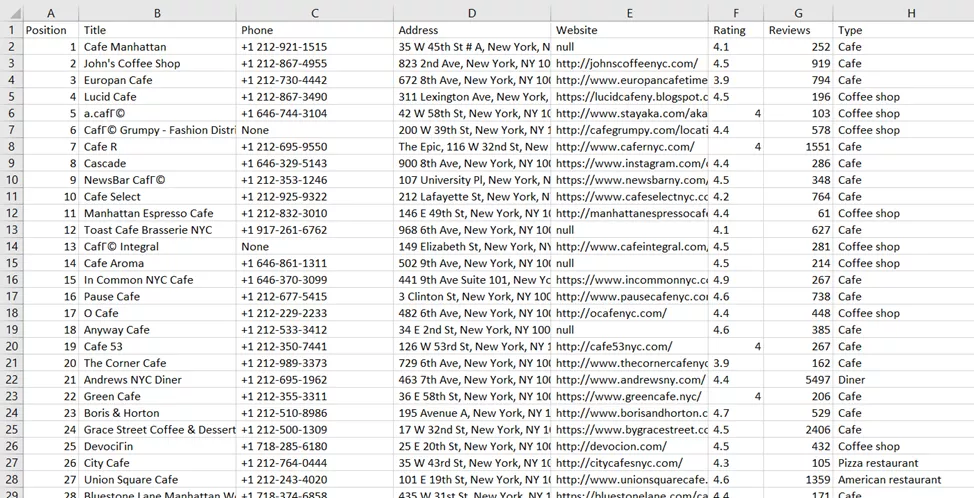Select column A header
Screen dimensions: 974x498
(x=50, y=13)
